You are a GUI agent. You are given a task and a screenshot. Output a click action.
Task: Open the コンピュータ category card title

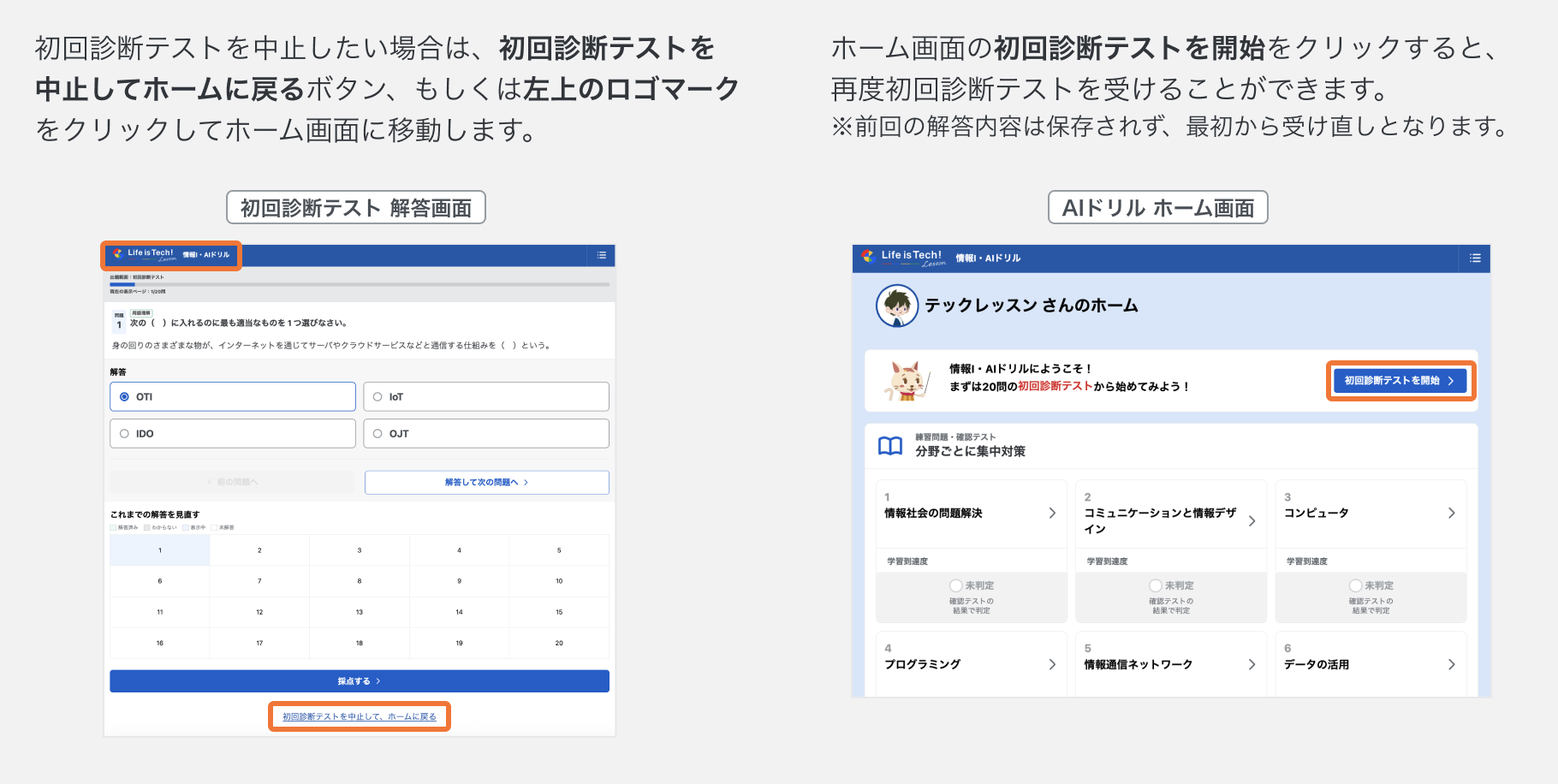coord(1316,513)
